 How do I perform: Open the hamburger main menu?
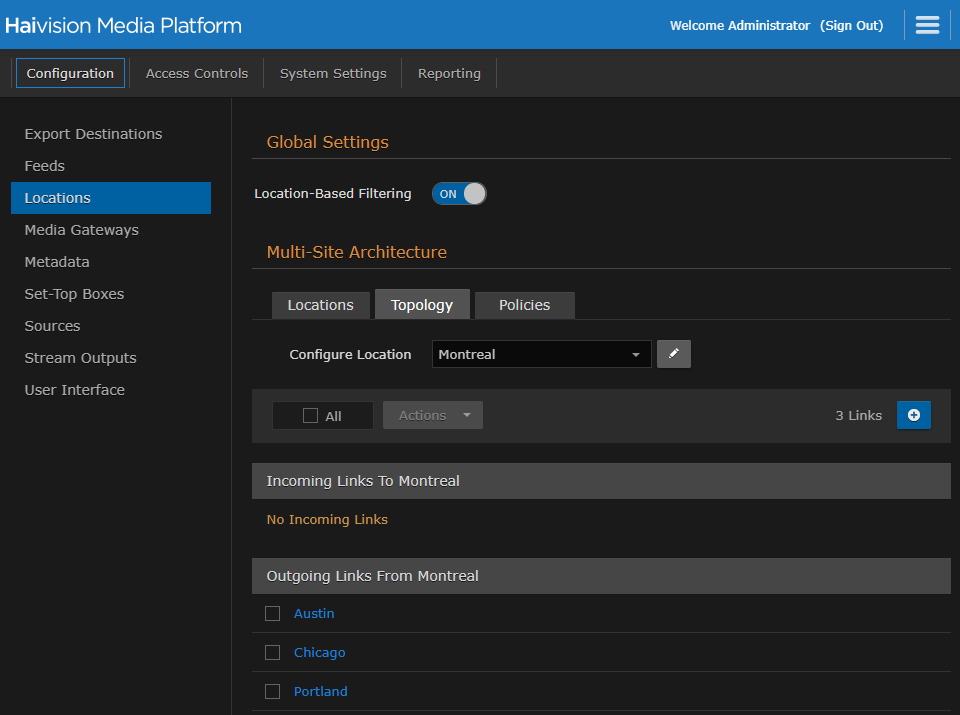click(x=927, y=25)
